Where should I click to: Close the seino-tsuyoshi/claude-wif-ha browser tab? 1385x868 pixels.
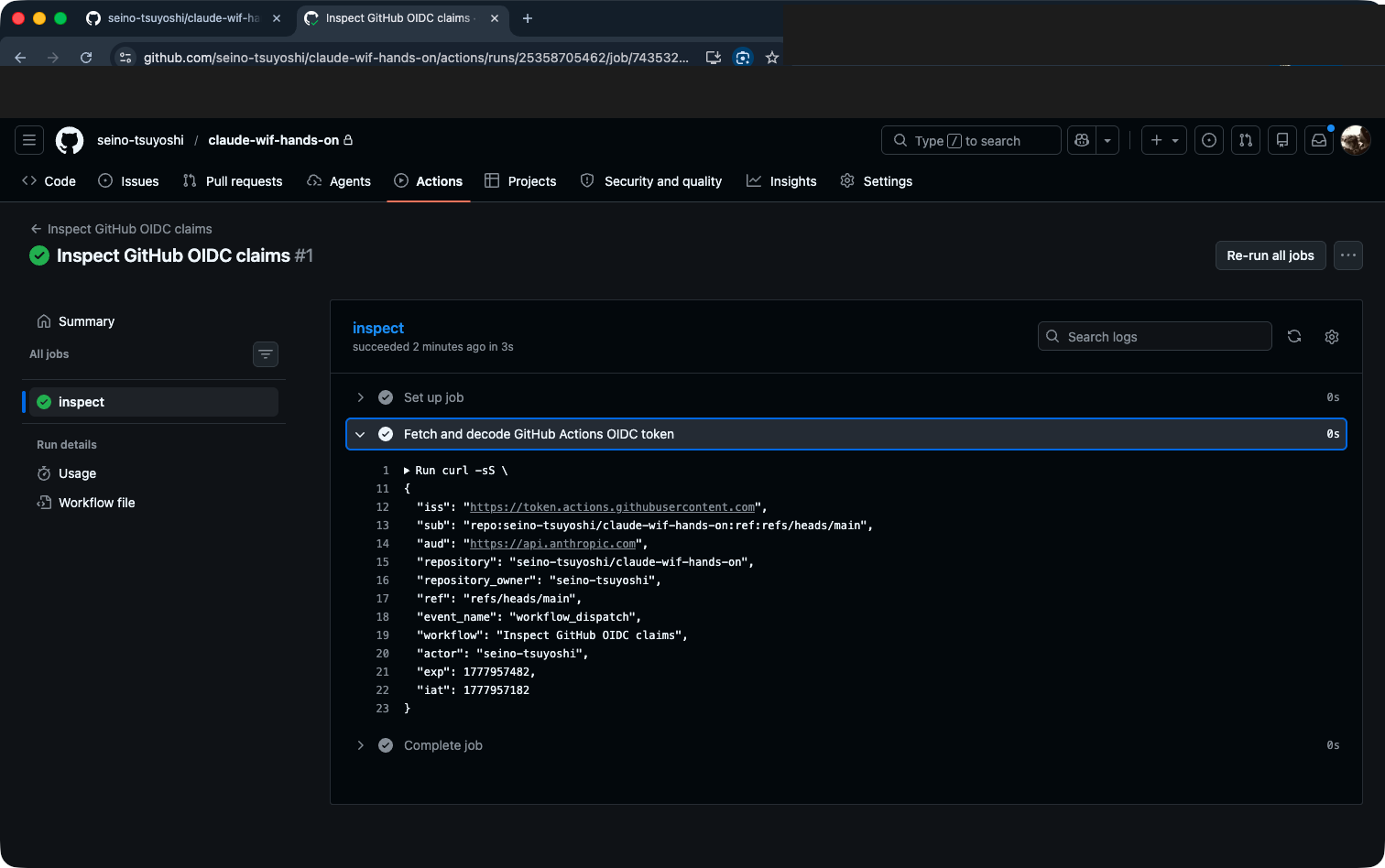277,18
